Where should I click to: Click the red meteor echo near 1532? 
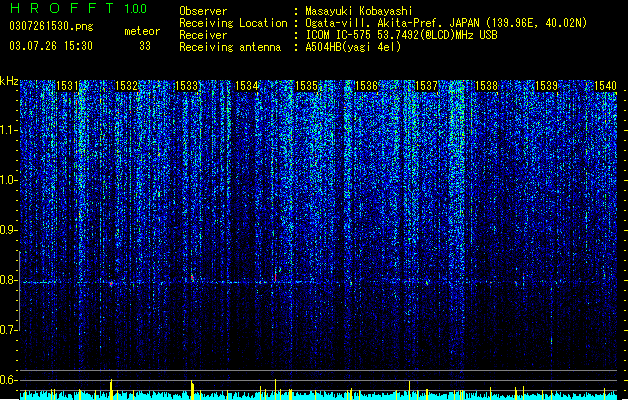[111, 284]
